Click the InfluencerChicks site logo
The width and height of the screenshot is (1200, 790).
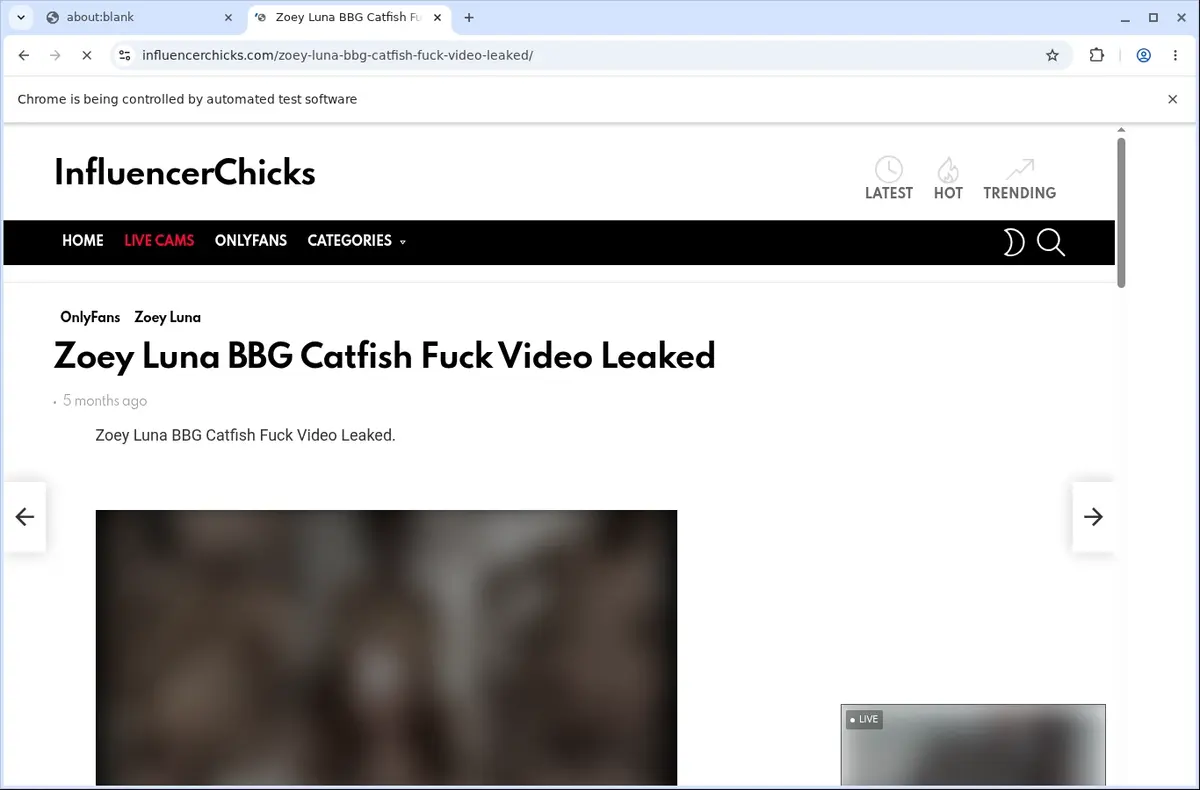185,173
